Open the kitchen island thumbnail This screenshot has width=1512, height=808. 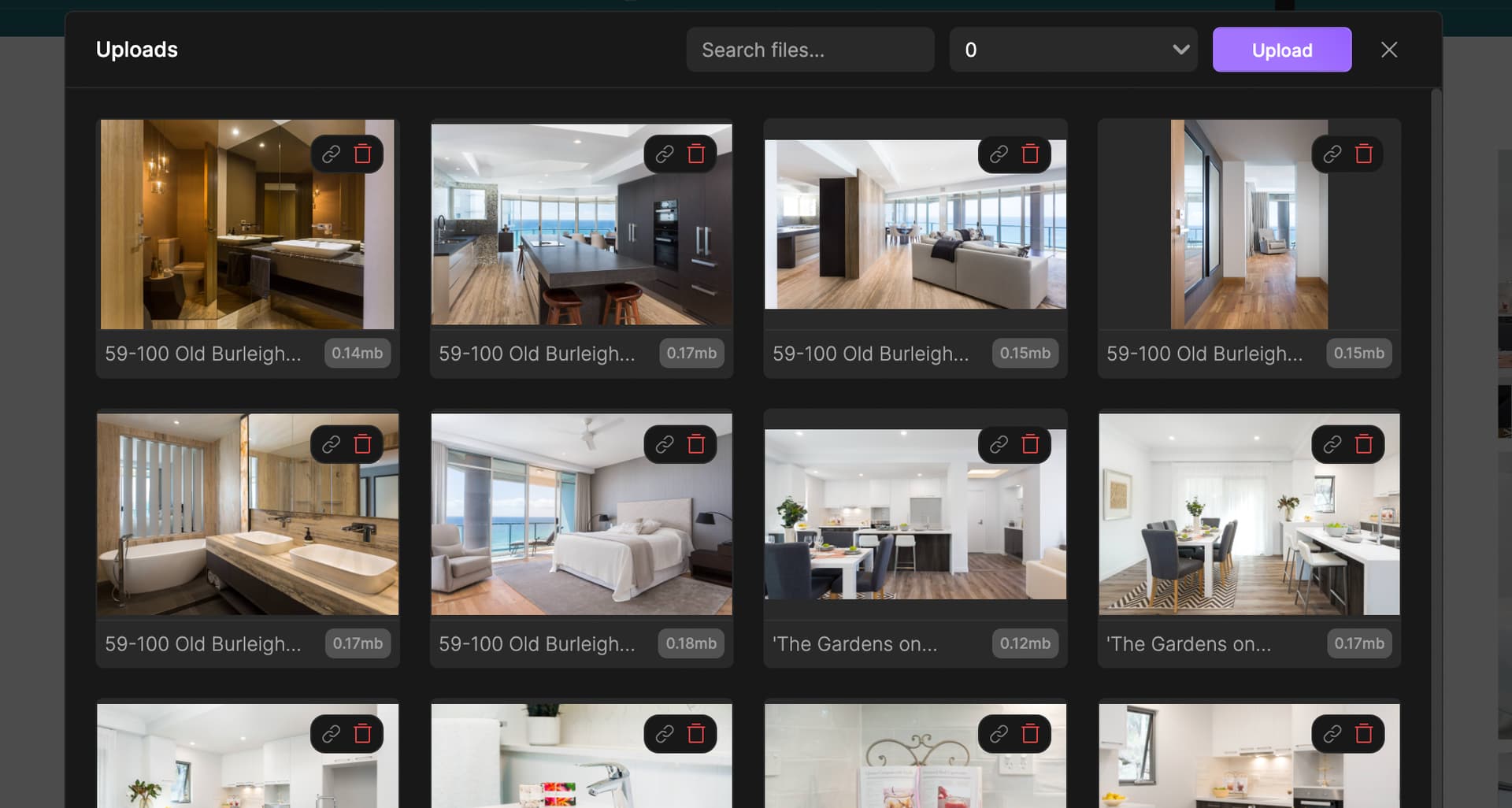[x=581, y=224]
